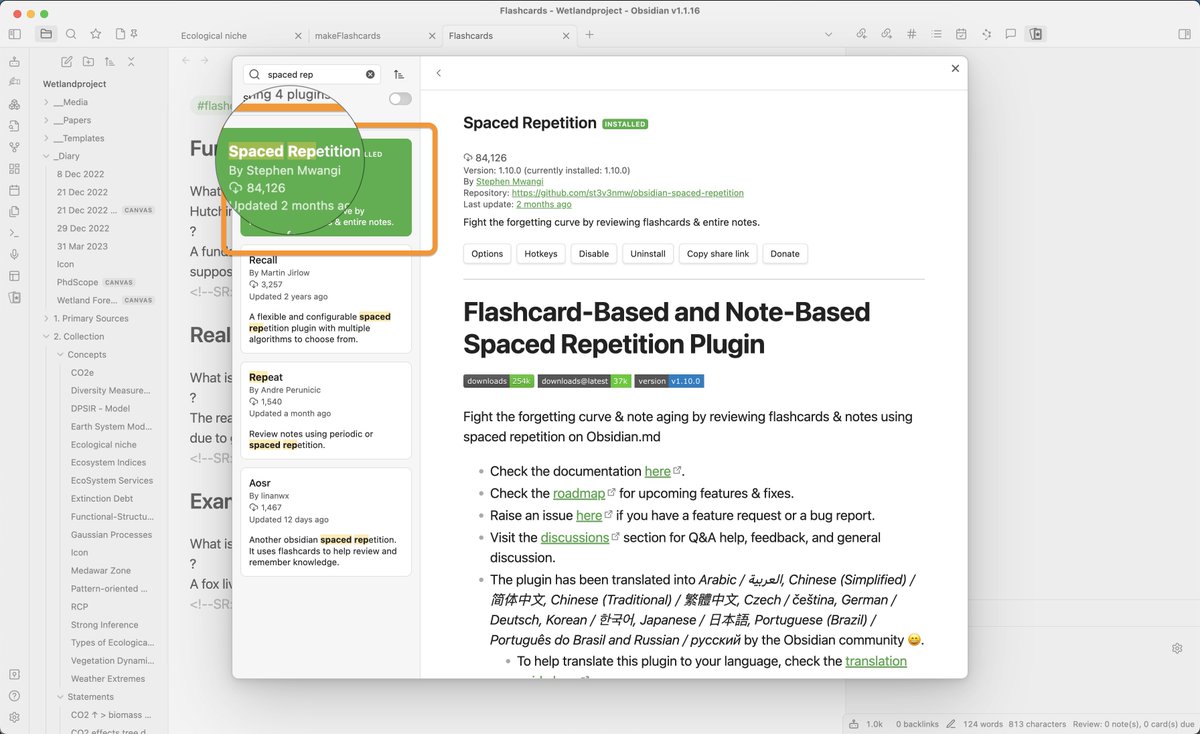The image size is (1200, 734).
Task: Clear the plugin search field
Action: 370,74
